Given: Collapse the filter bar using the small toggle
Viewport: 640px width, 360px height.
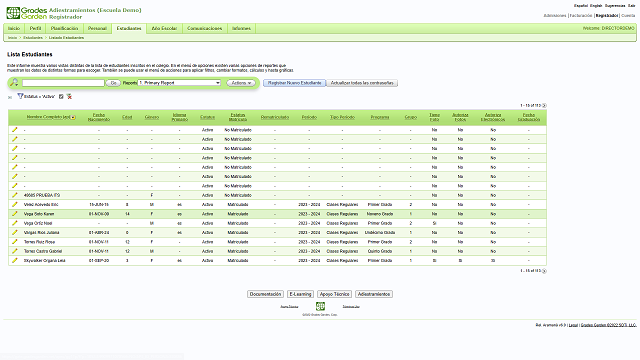Looking at the screenshot, I should pos(10,97).
